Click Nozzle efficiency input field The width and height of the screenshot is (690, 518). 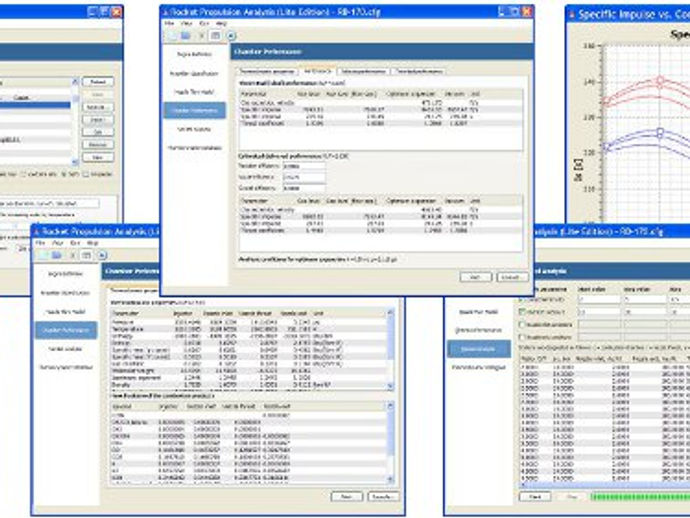(x=304, y=177)
